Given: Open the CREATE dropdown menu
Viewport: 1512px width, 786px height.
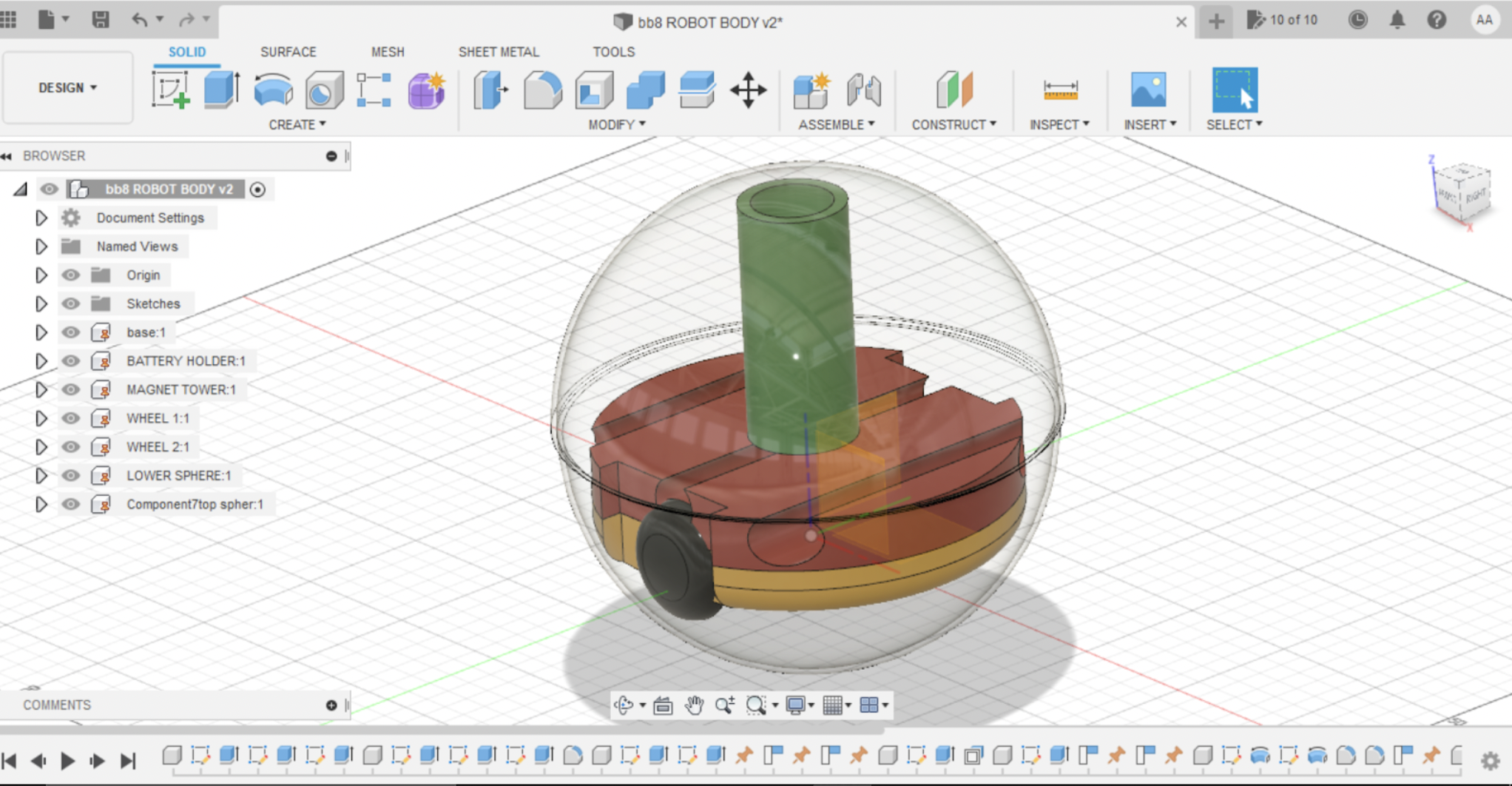Looking at the screenshot, I should point(297,124).
